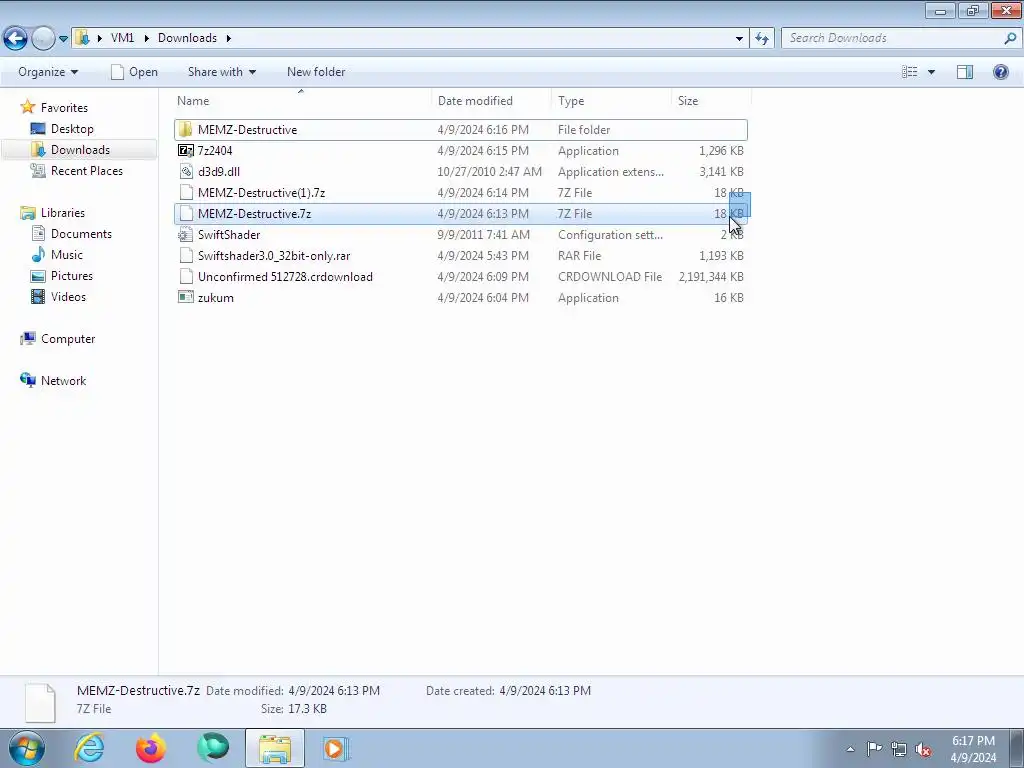This screenshot has height=768, width=1024.
Task: Open the Organize menu
Action: tap(48, 72)
